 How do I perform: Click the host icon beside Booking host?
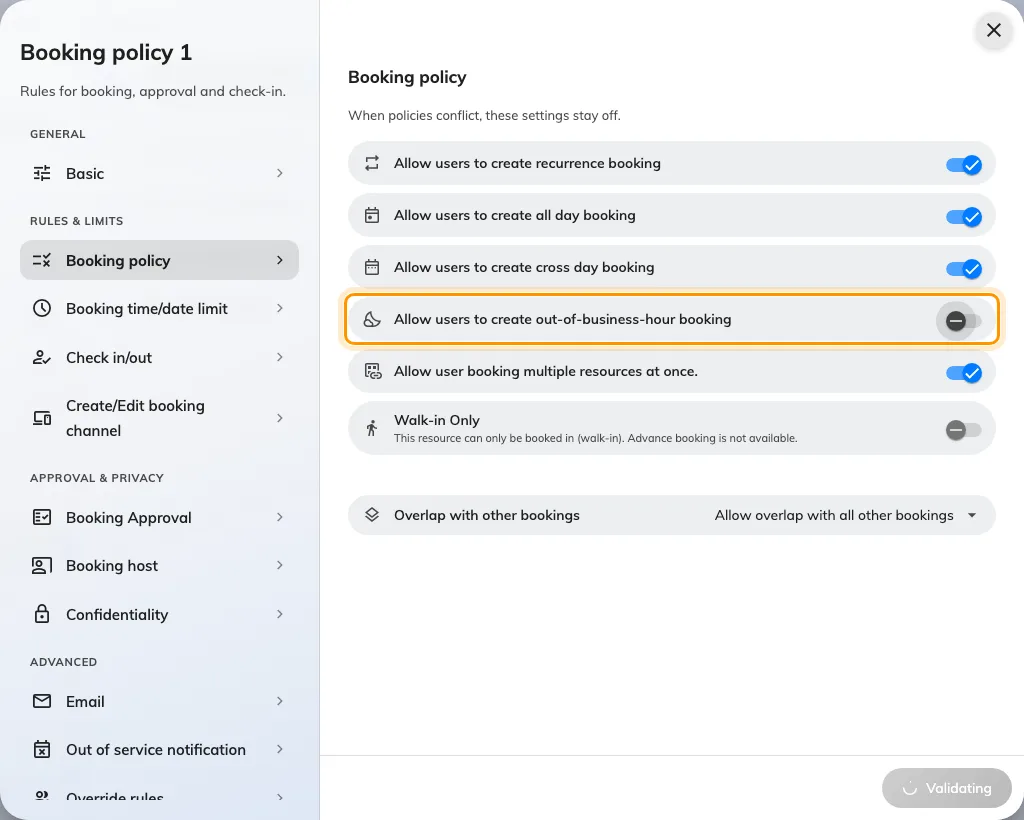42,565
